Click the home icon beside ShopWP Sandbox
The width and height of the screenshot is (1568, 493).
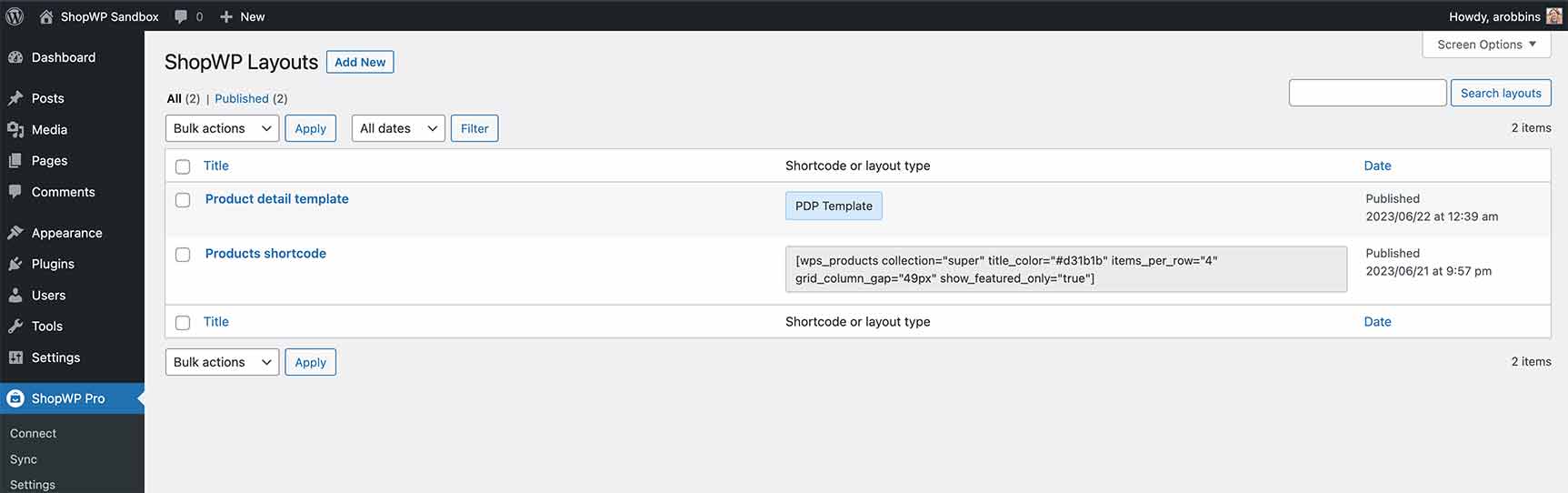click(x=46, y=16)
